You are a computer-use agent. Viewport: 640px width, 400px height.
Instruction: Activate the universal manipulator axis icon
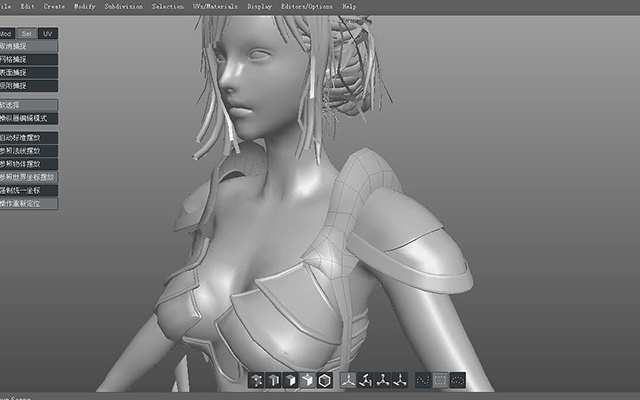point(348,380)
